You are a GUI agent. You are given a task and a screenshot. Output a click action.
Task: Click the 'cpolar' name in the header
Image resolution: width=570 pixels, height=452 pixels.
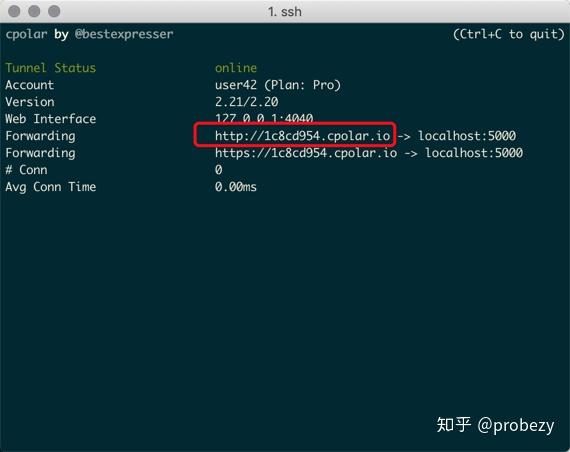26,34
